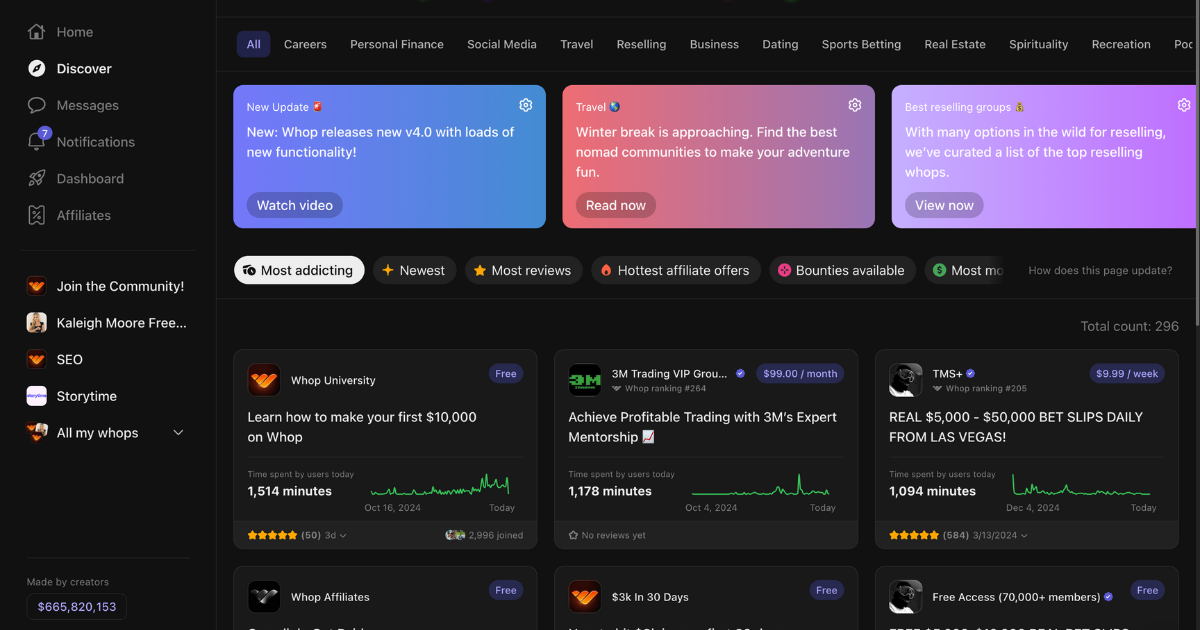Open How does this page update? link
Viewport: 1200px width, 630px height.
click(x=1100, y=271)
